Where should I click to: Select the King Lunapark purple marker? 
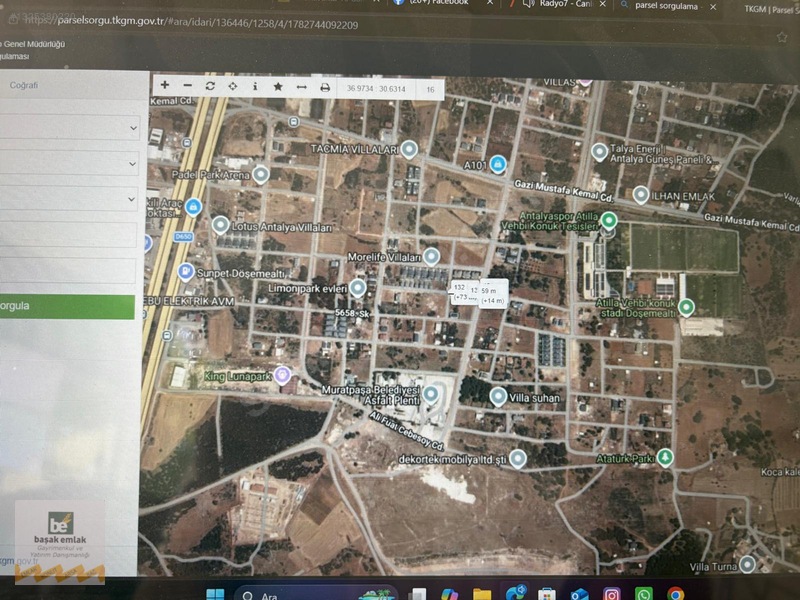pyautogui.click(x=282, y=376)
